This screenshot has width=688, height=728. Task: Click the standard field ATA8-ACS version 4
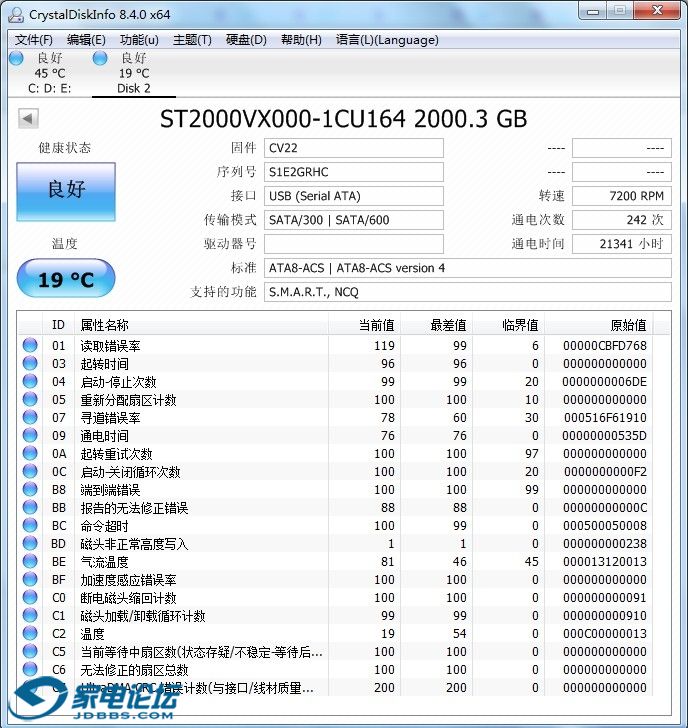pos(468,268)
